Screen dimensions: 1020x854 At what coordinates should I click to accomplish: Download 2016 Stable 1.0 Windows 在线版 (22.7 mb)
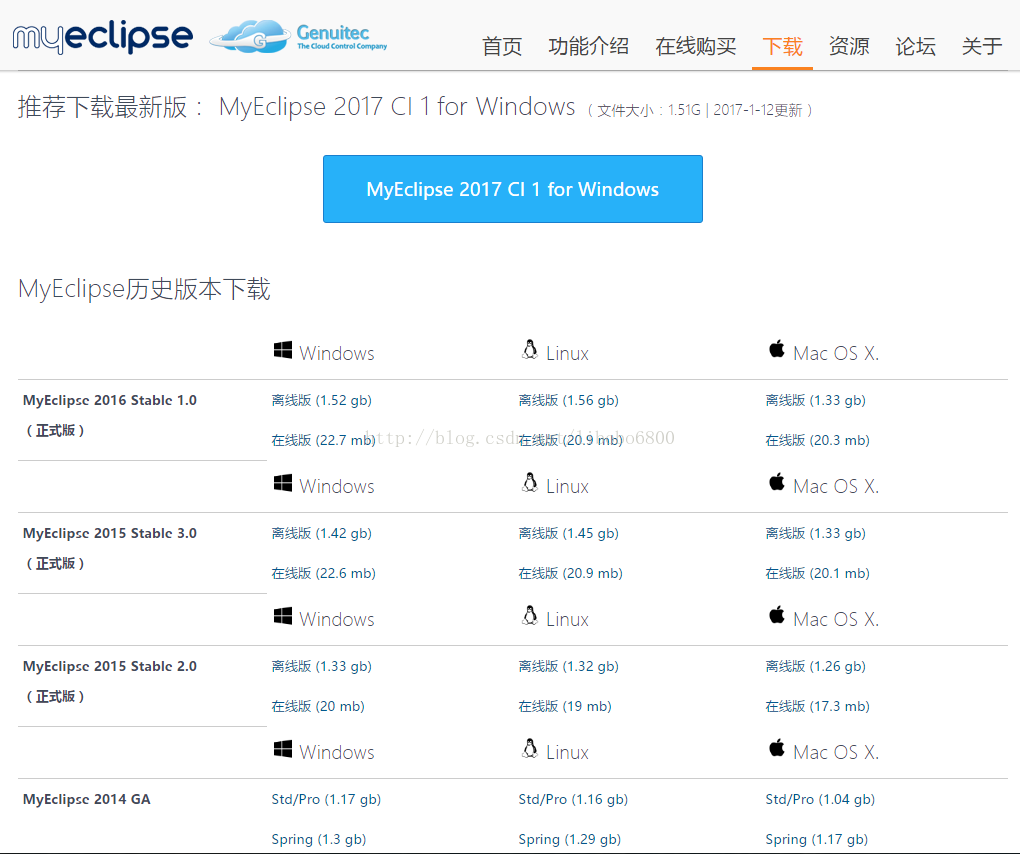(323, 440)
